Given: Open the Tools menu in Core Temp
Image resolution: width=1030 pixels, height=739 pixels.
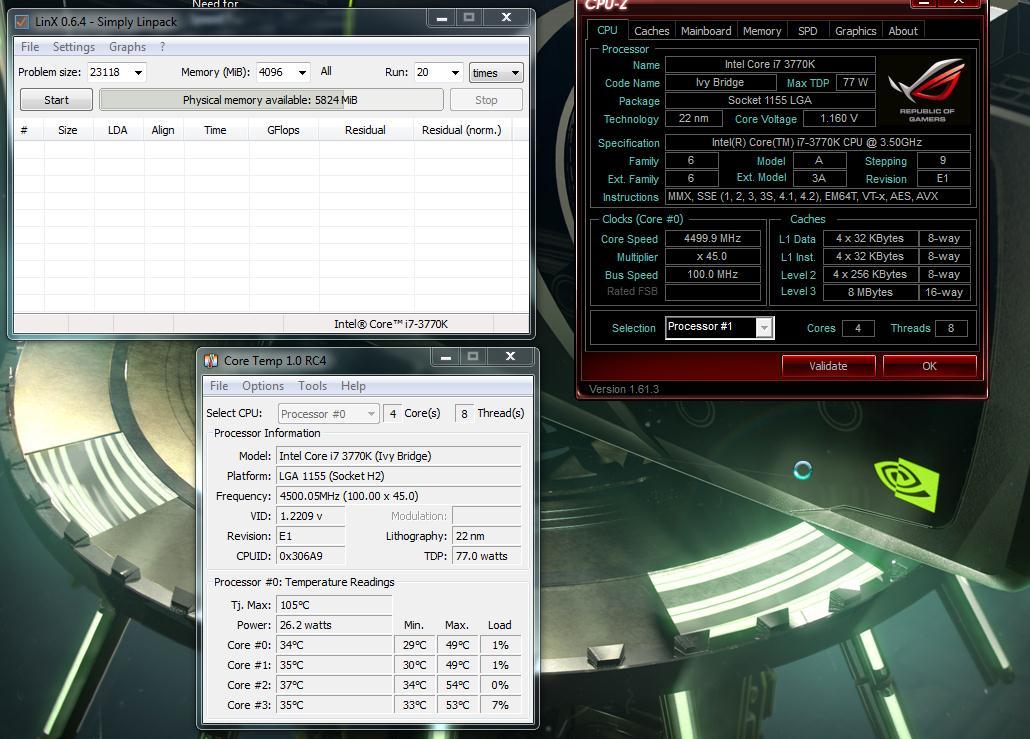Looking at the screenshot, I should coord(312,386).
